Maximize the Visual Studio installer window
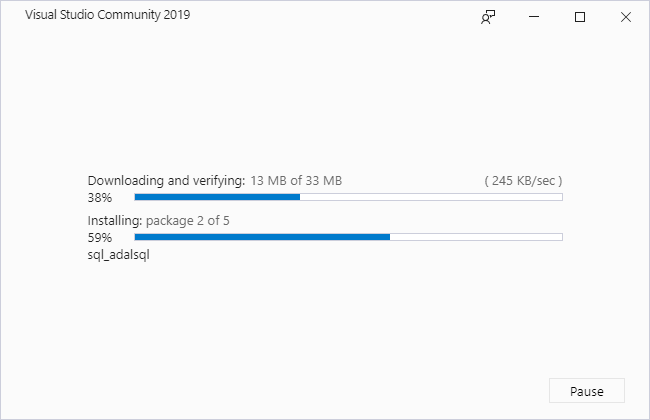The image size is (650, 420). coord(580,17)
